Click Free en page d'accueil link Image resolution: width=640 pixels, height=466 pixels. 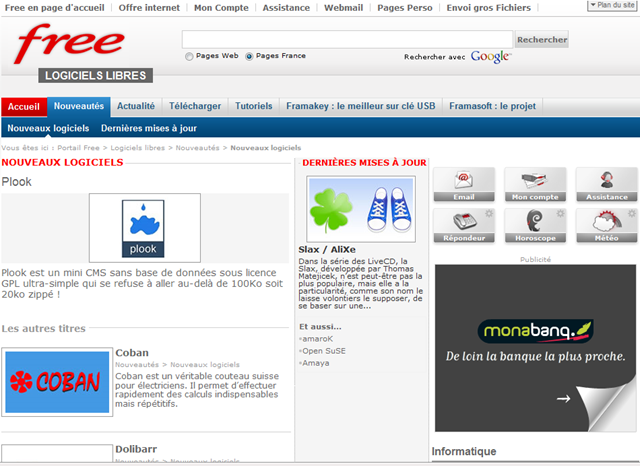tap(55, 8)
